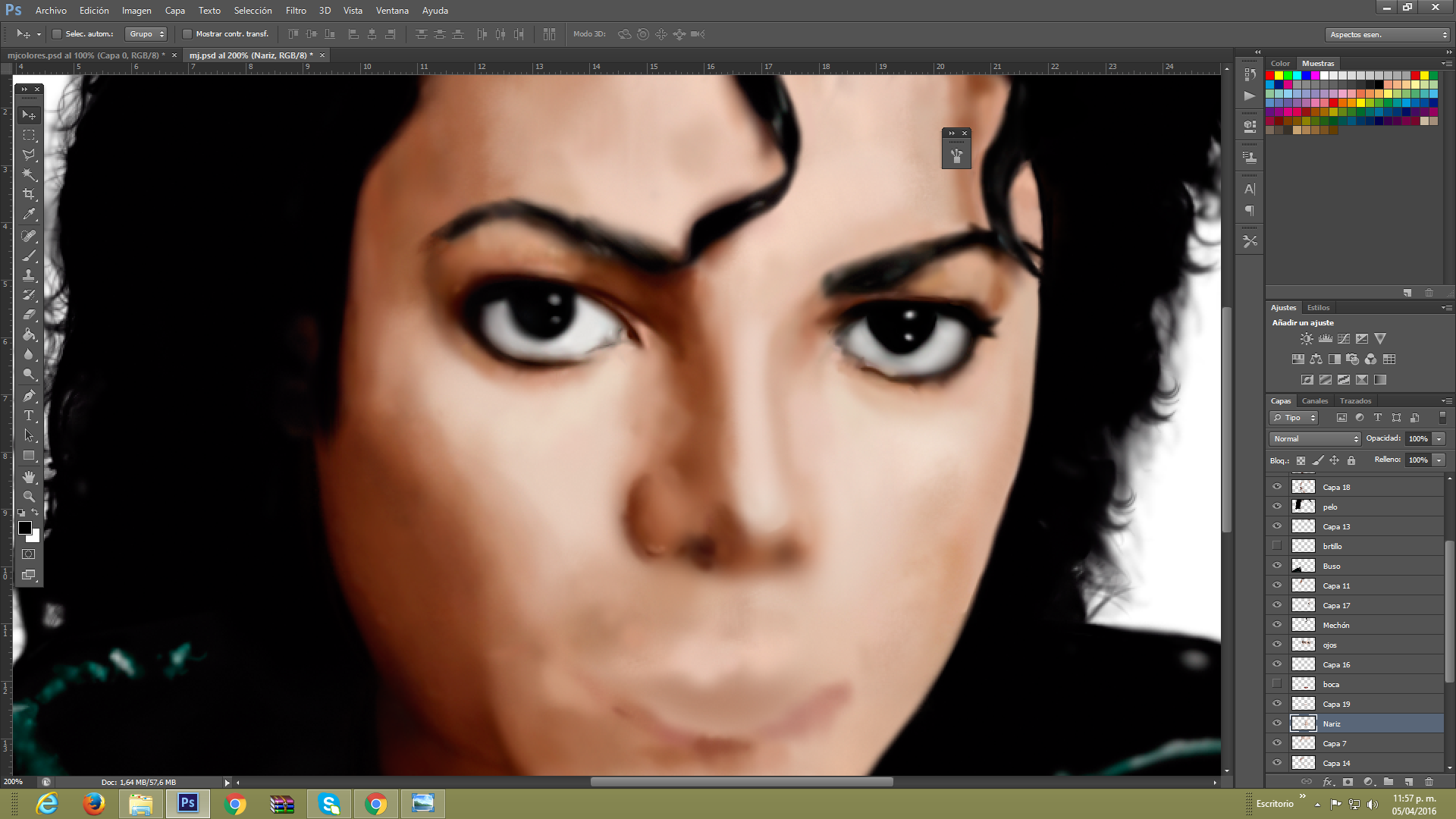Switch to the Color panel tab
Image resolution: width=1456 pixels, height=819 pixels.
(1280, 64)
